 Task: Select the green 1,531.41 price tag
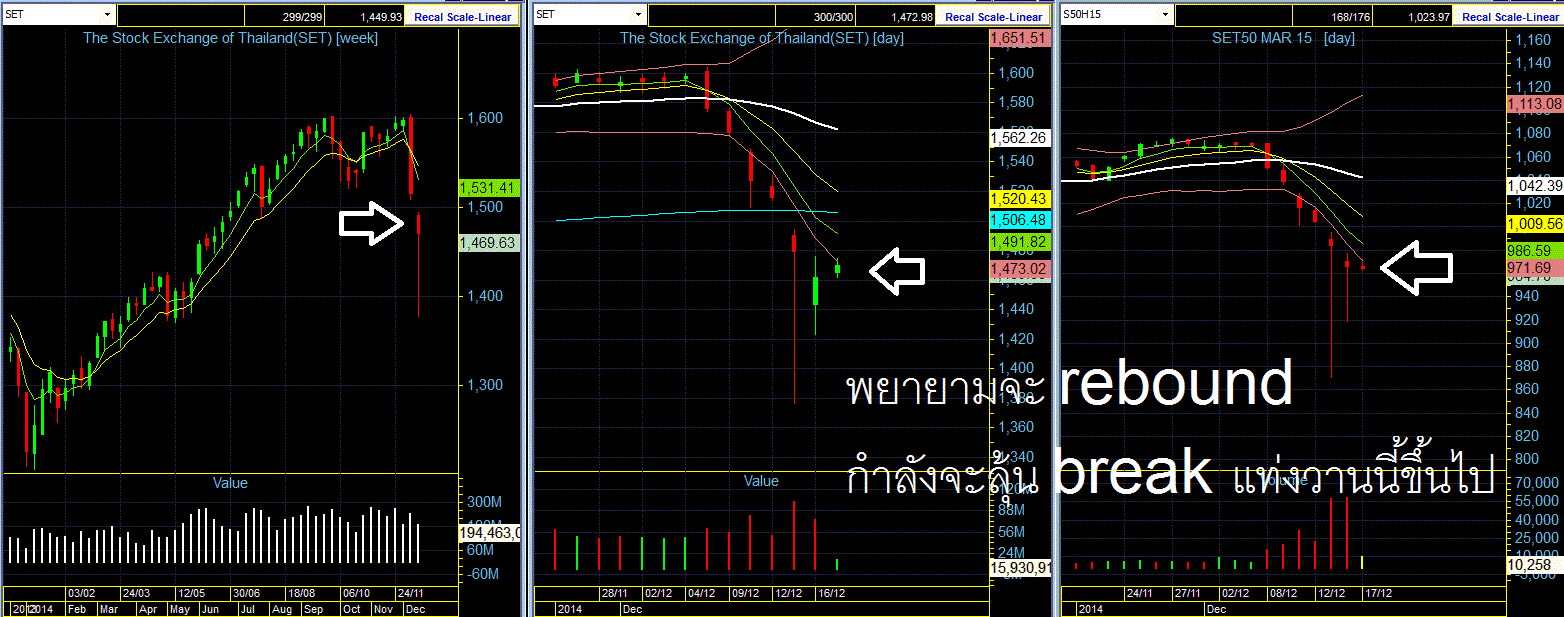[x=488, y=187]
